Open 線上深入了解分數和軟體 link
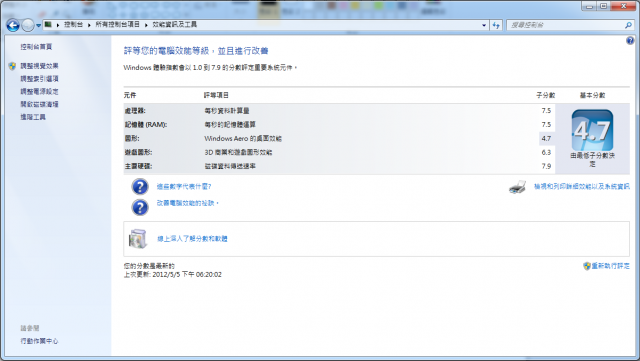Screen dimensions: 640x361 pyautogui.click(x=192, y=239)
